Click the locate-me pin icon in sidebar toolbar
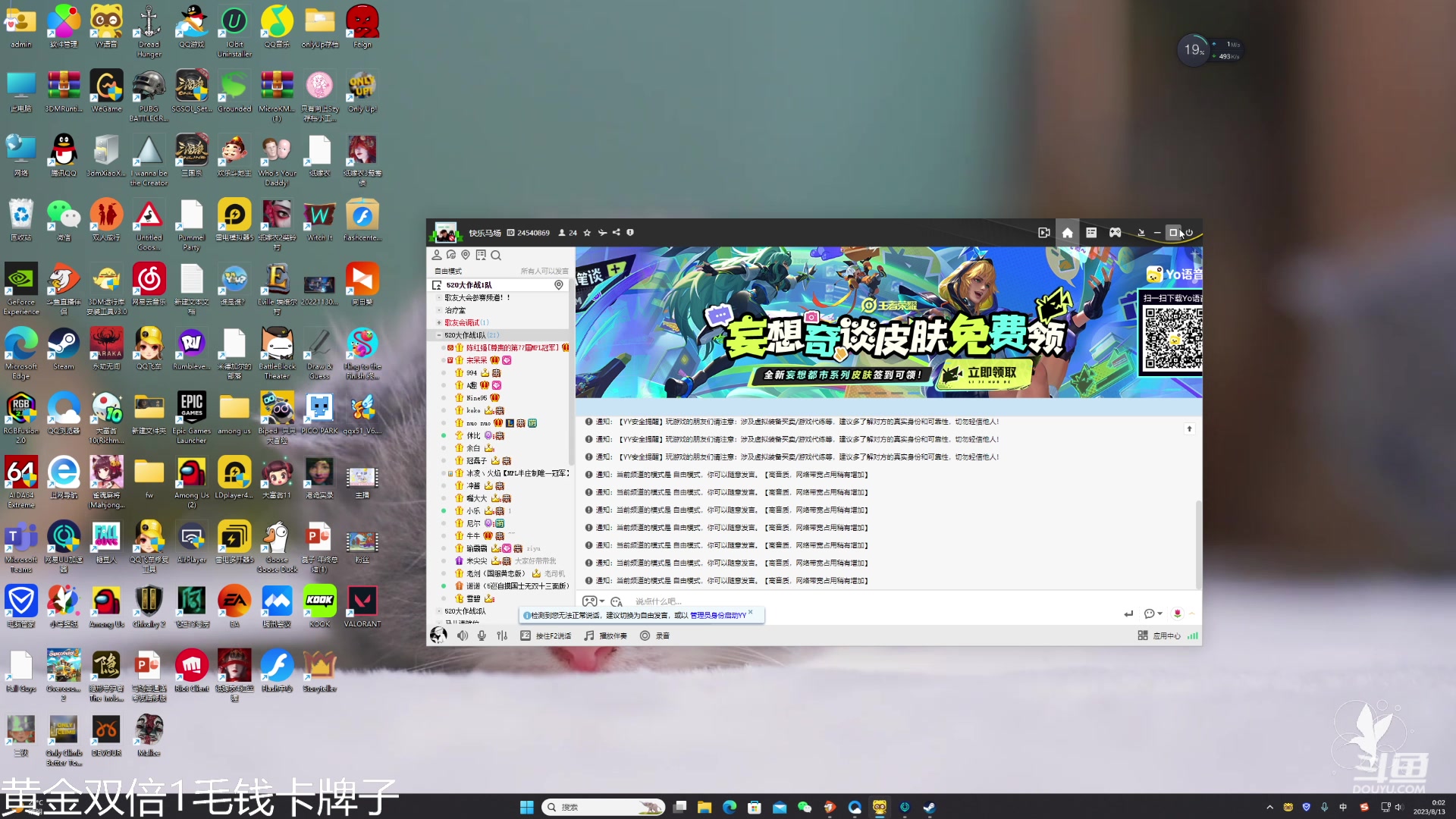This screenshot has height=819, width=1456. point(466,255)
